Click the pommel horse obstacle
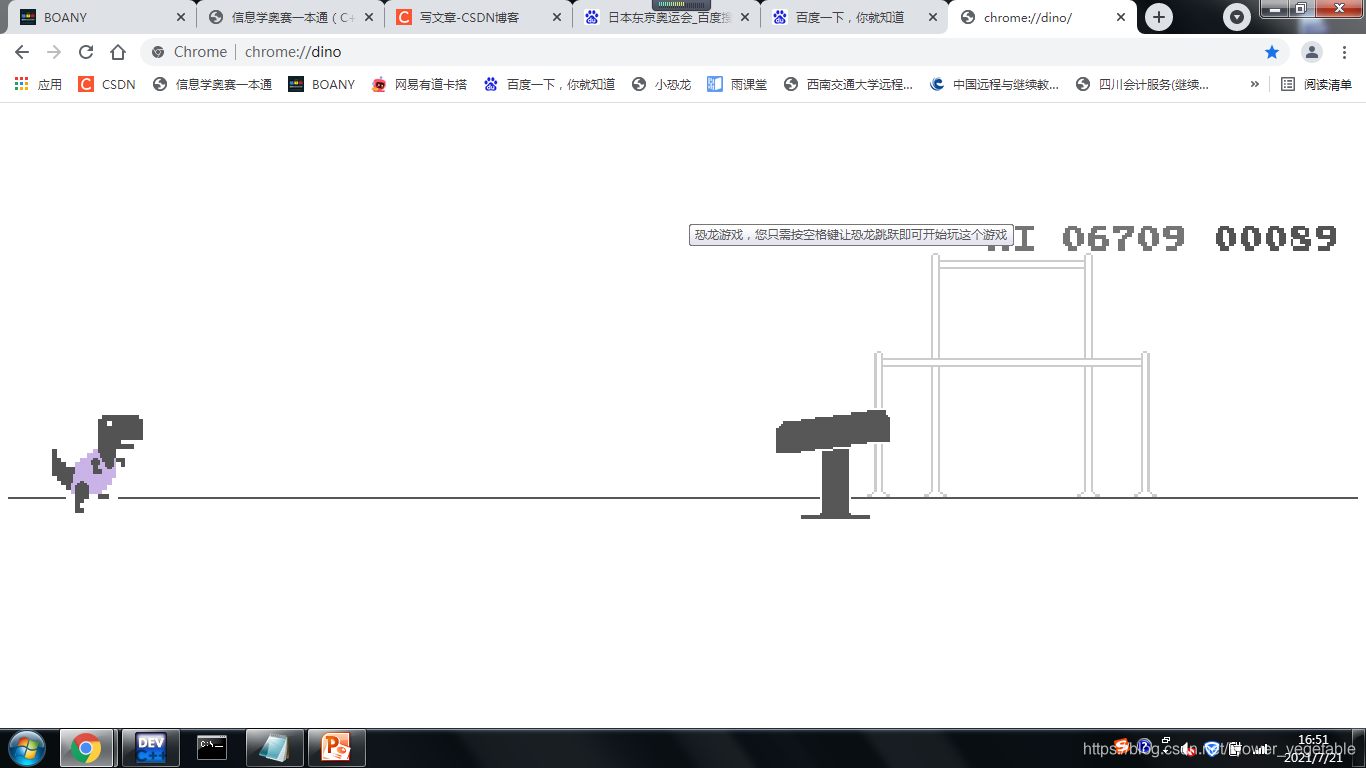This screenshot has width=1366, height=768. 833,464
